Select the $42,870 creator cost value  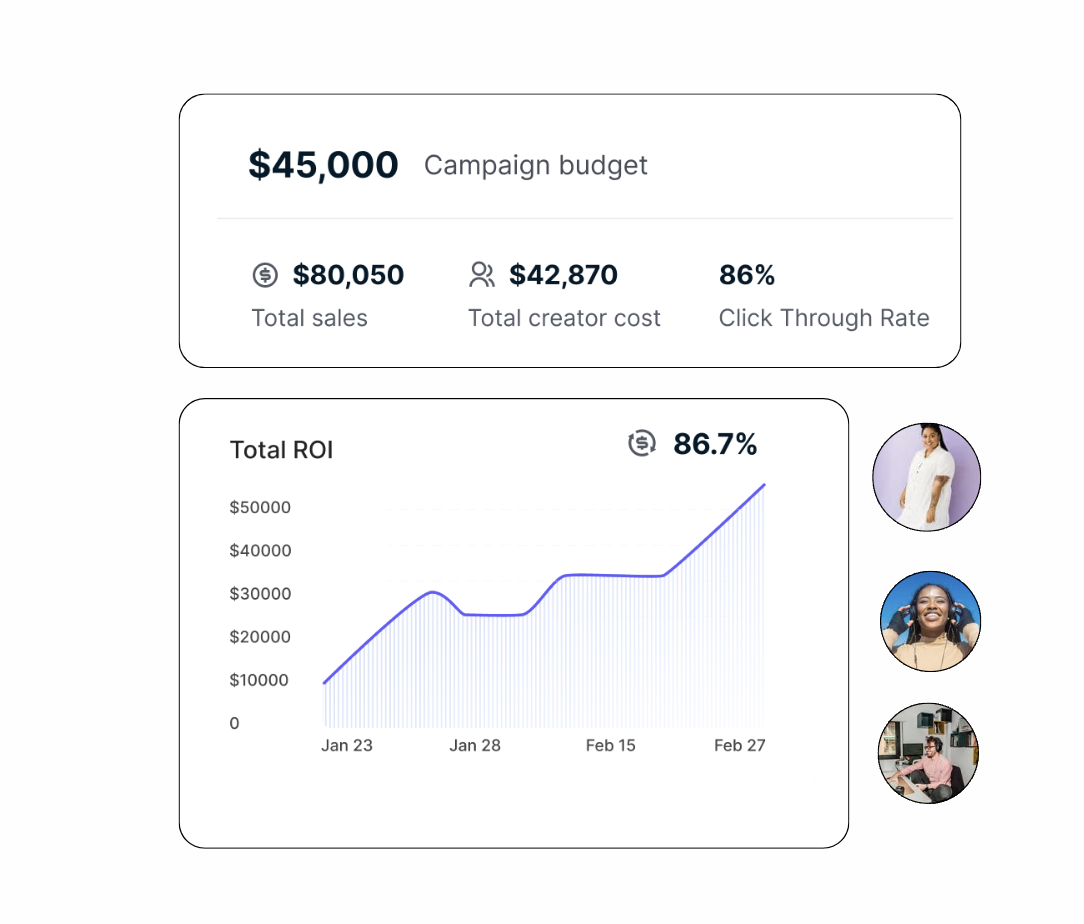pos(563,275)
